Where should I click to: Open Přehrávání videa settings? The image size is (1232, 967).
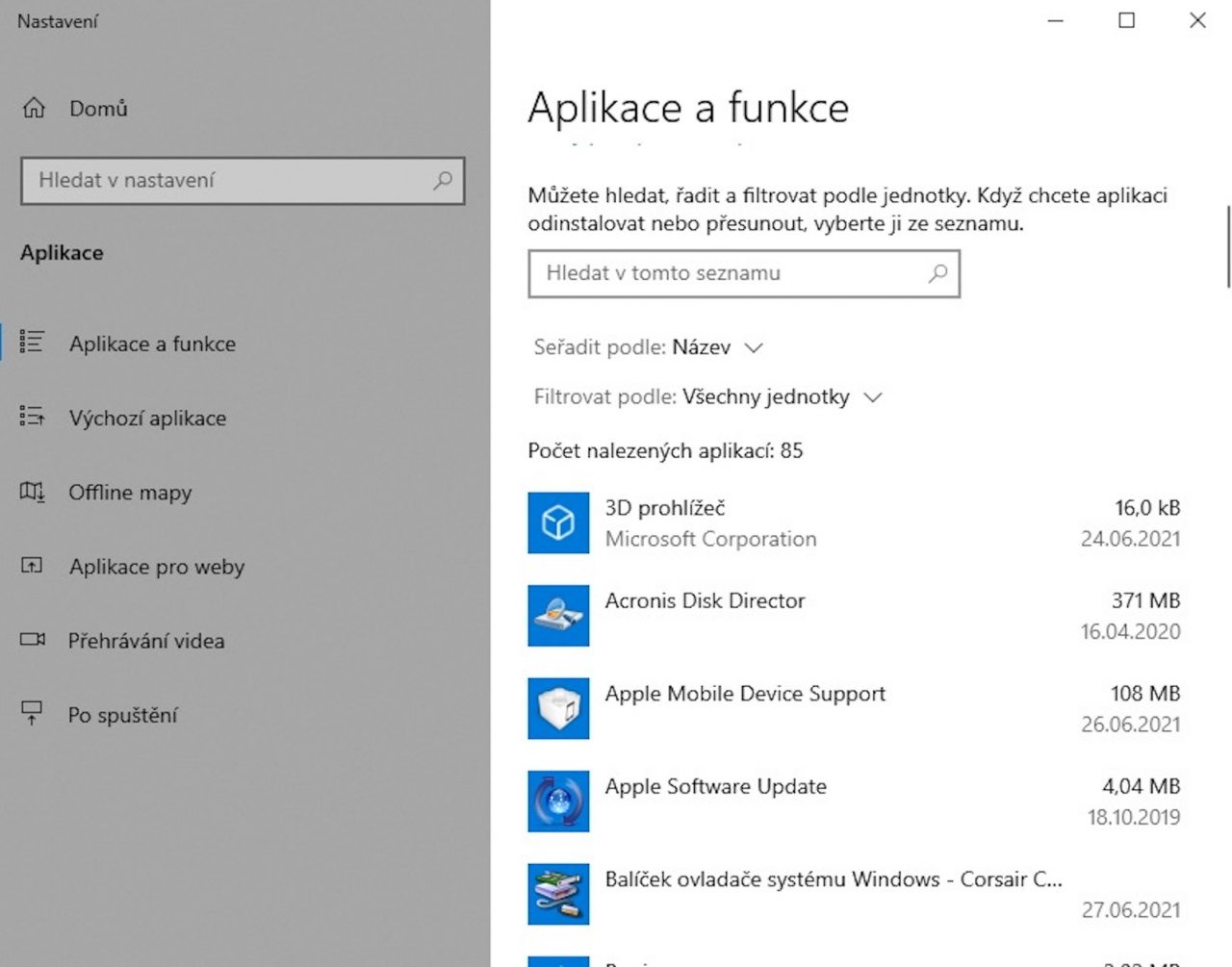pos(146,641)
